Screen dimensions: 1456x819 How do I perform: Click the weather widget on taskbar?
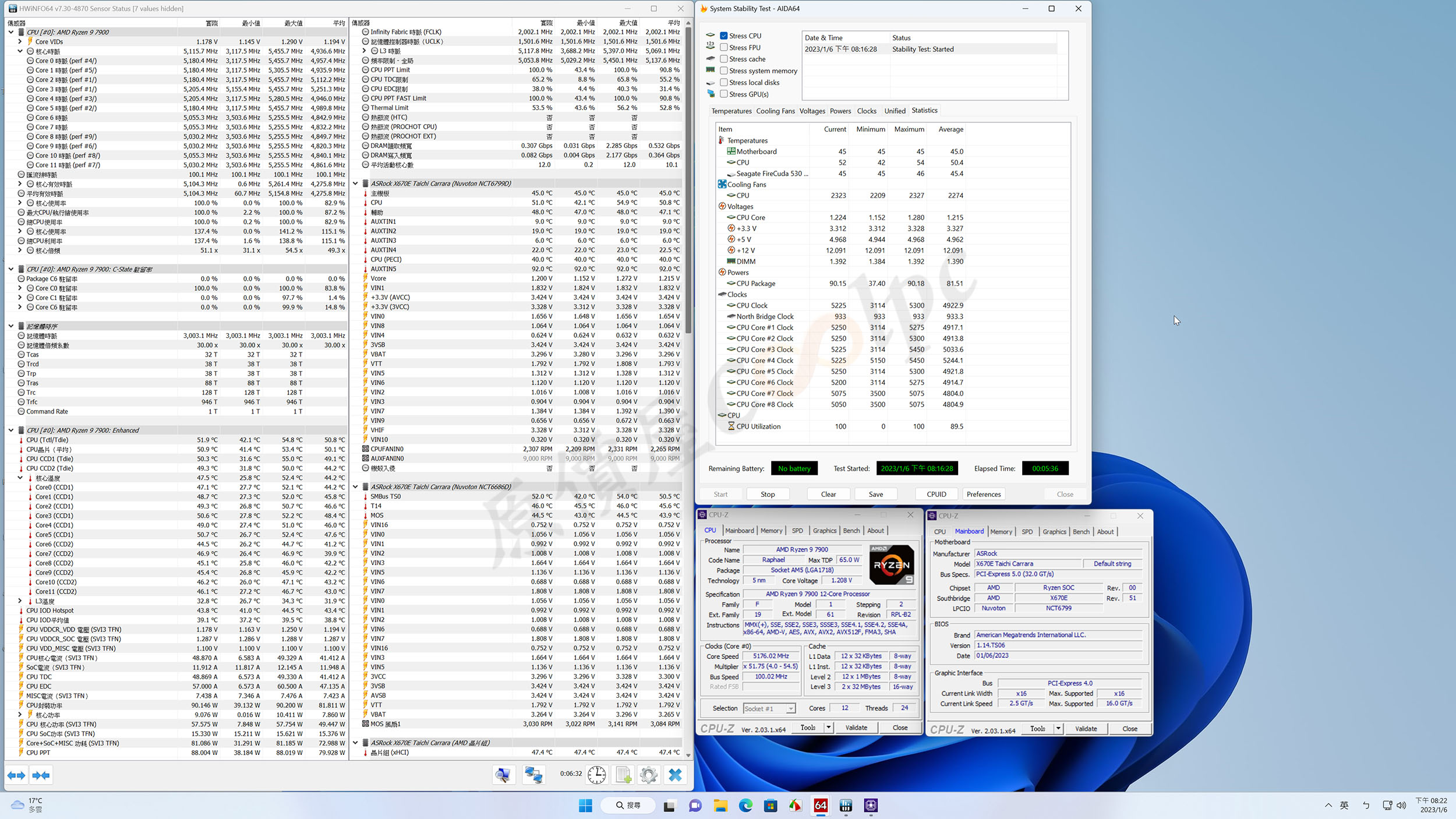point(27,805)
